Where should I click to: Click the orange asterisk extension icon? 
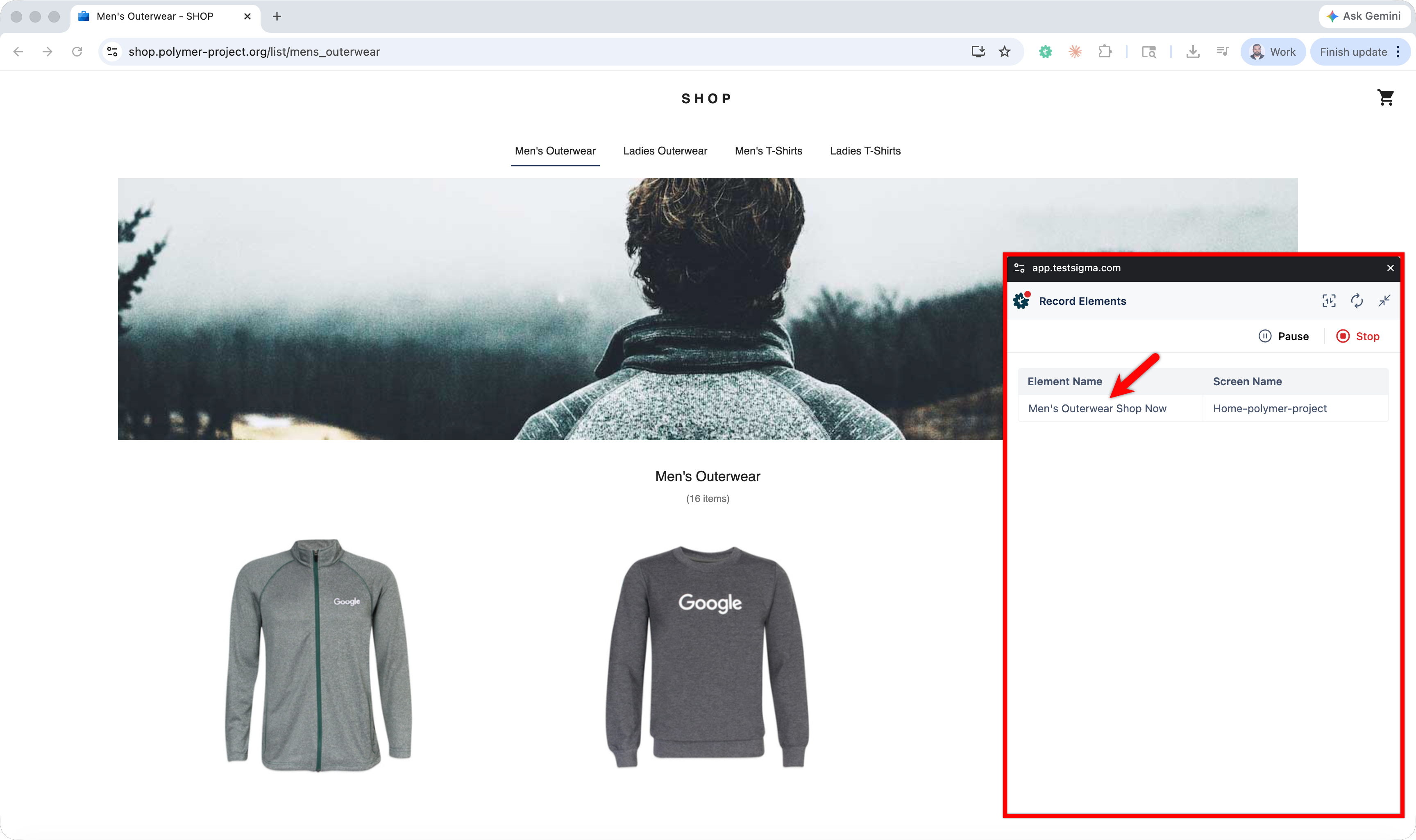pos(1075,52)
